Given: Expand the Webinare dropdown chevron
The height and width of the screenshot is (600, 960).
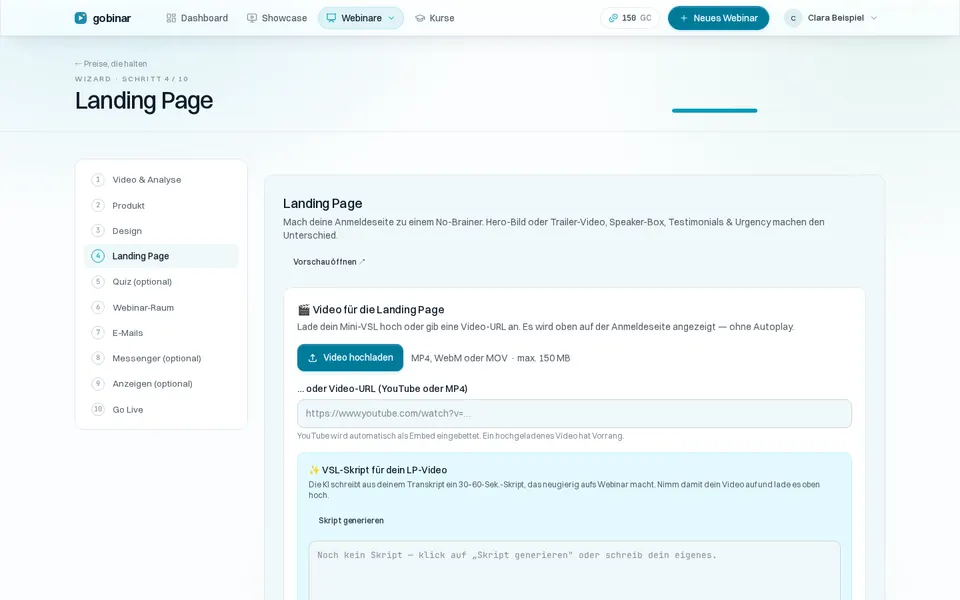Looking at the screenshot, I should pos(391,18).
